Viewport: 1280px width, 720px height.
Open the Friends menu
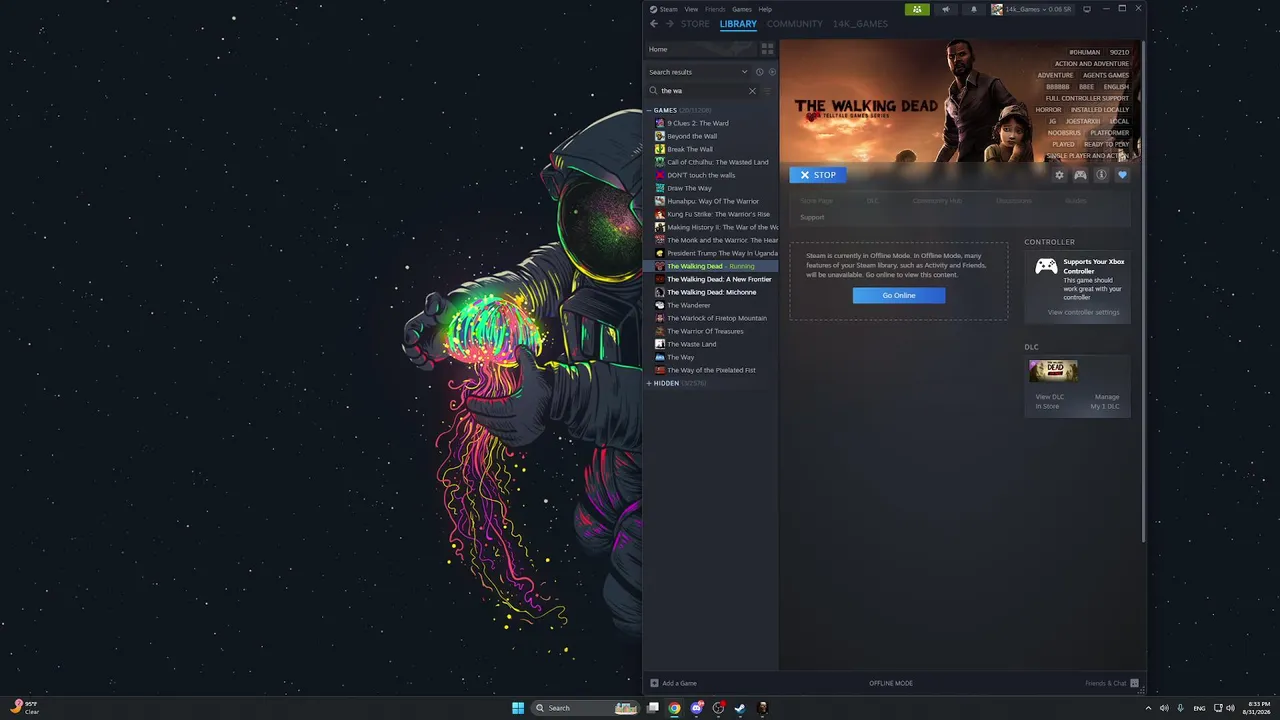point(715,9)
